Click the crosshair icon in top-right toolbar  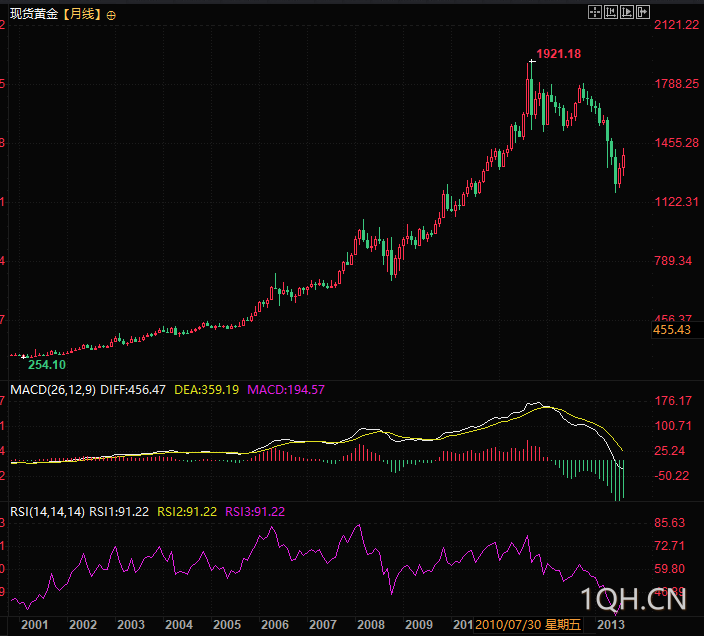[x=594, y=12]
